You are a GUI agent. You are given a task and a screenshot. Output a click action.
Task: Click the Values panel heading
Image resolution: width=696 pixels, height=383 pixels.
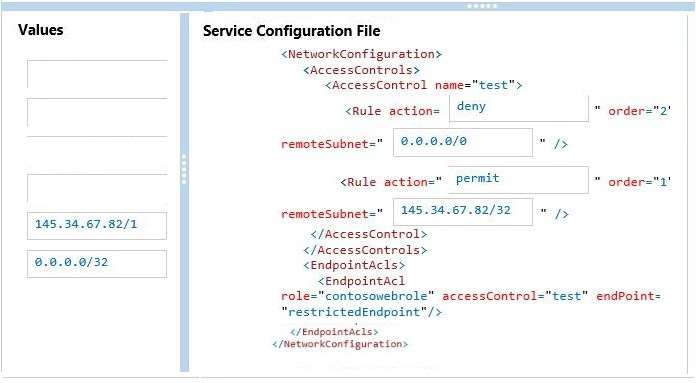point(41,30)
